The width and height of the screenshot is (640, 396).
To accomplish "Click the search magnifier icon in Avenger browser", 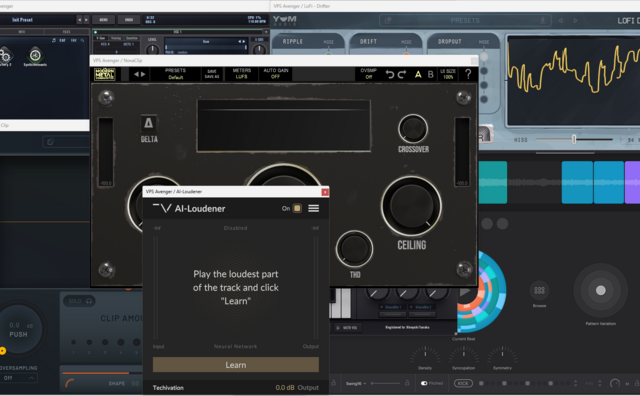I will tap(82, 40).
